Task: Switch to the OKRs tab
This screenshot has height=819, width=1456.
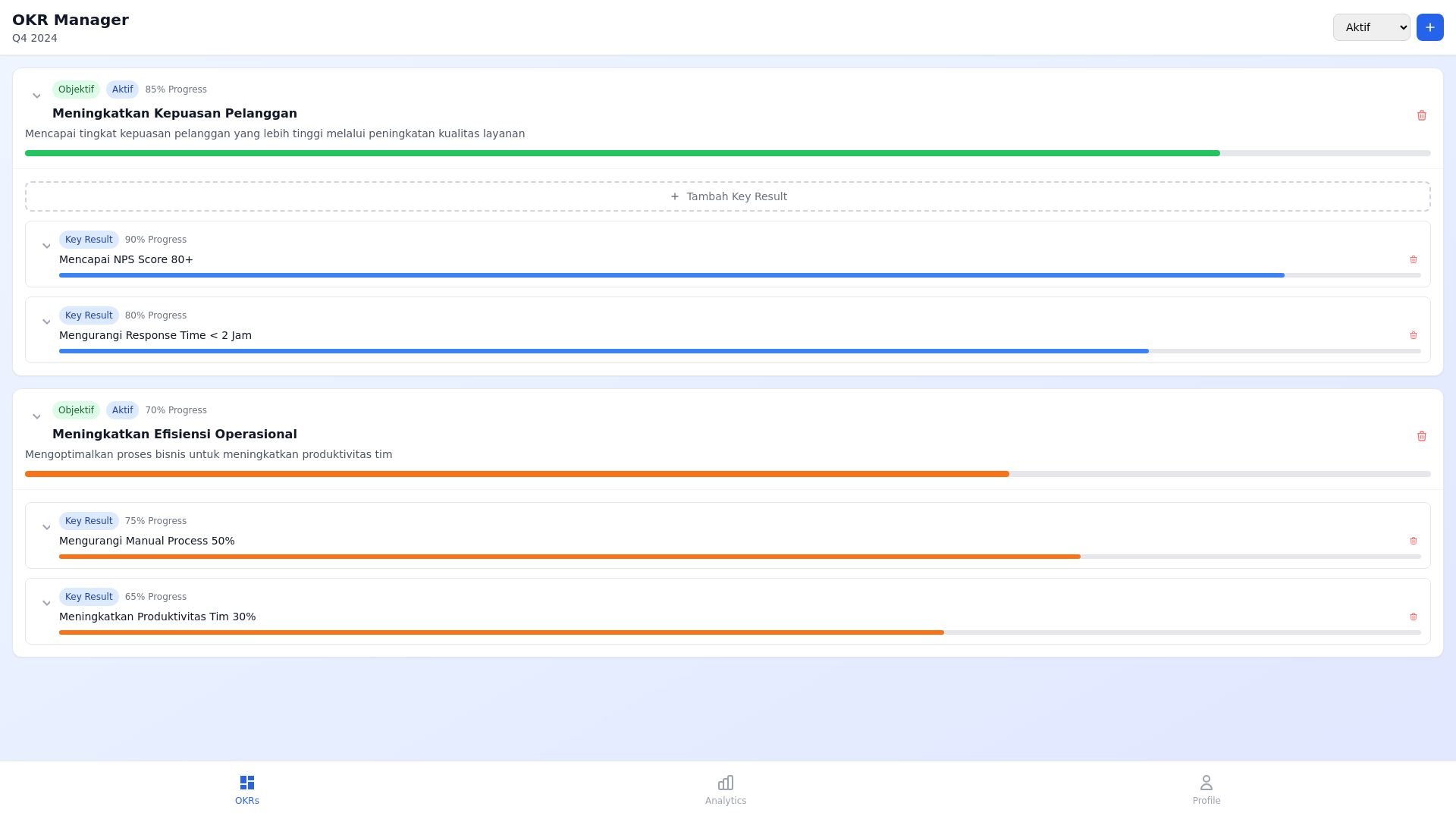Action: point(247,790)
